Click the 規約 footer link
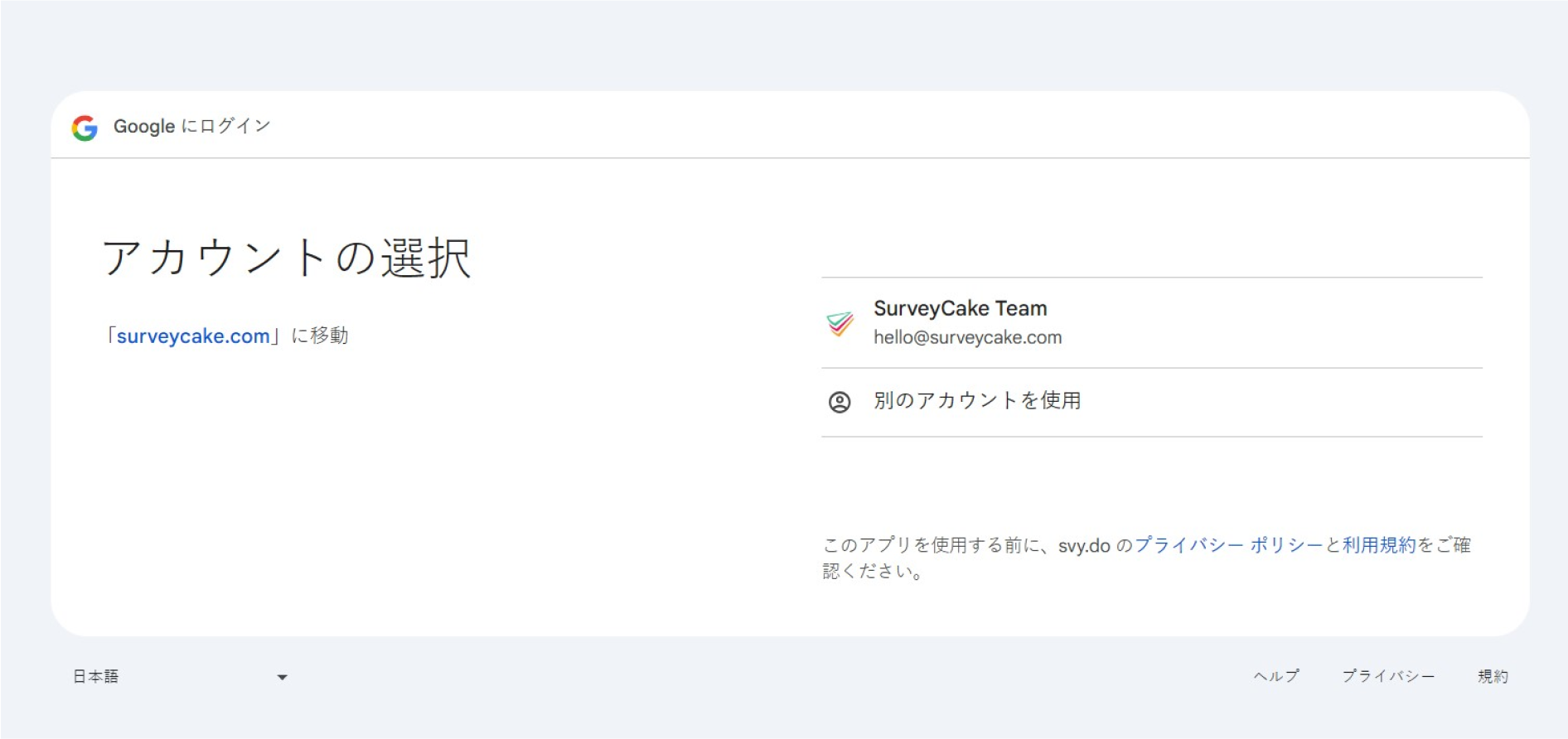 [x=1493, y=676]
